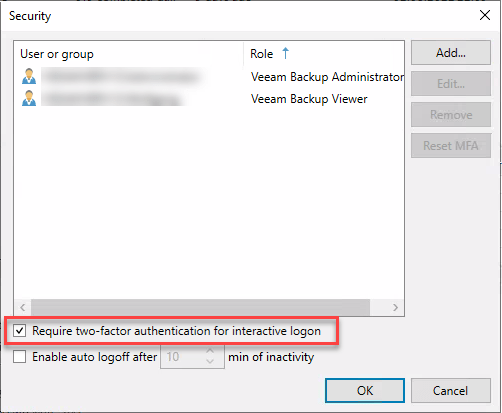
Task: Click the horizontal scrollbar right arrow
Action: point(395,307)
